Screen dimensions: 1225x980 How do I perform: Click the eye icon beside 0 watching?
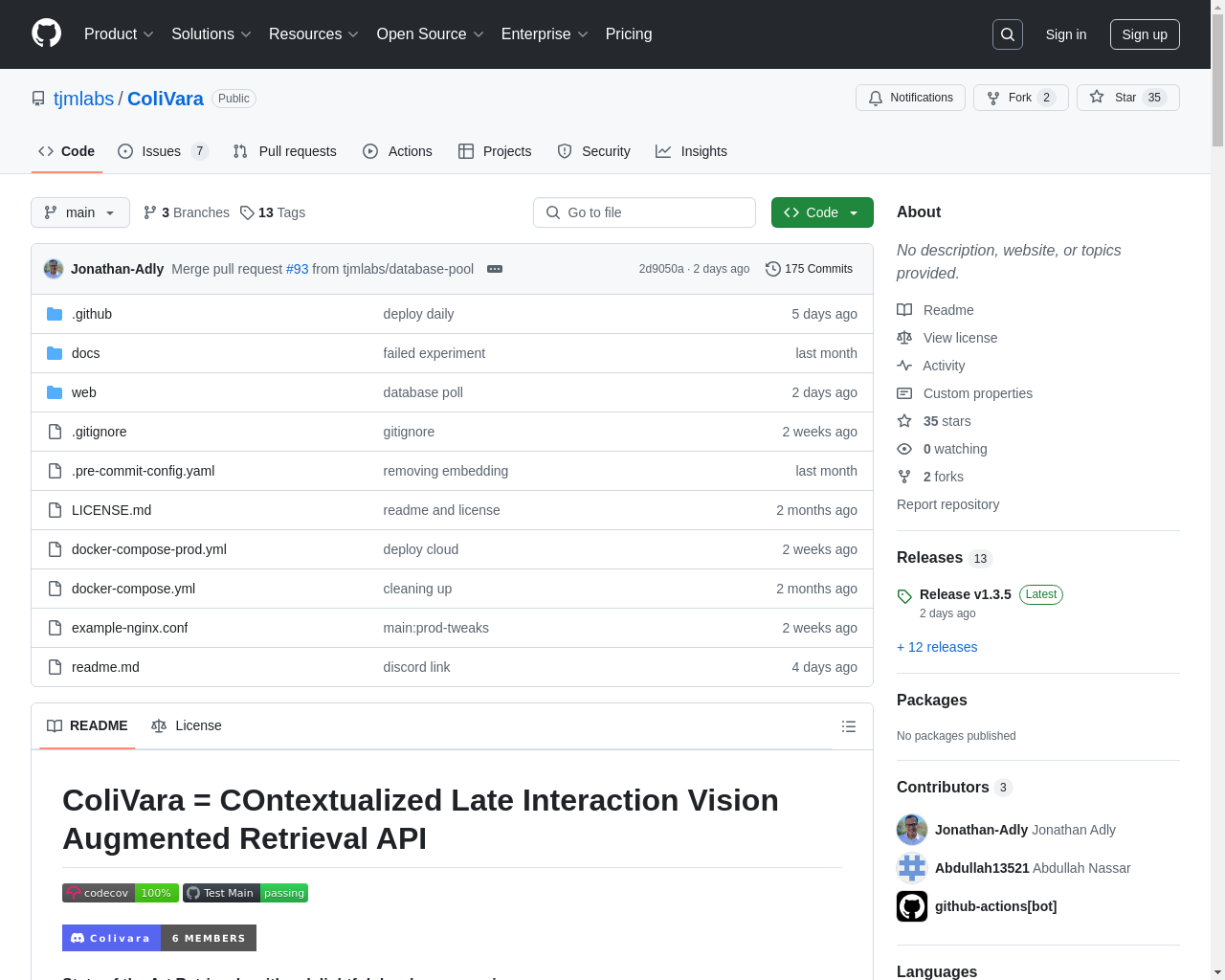coord(904,449)
